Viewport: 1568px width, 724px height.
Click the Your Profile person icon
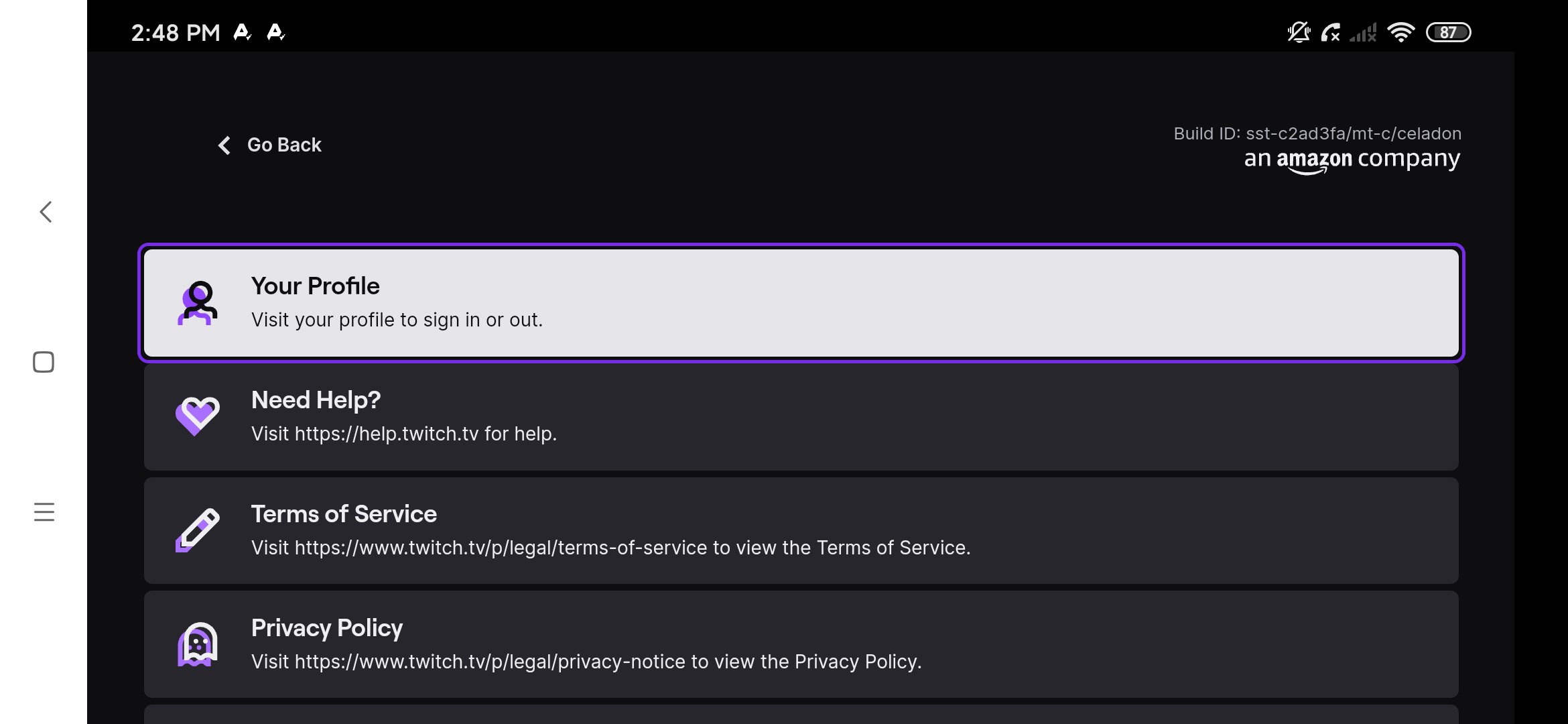click(198, 303)
